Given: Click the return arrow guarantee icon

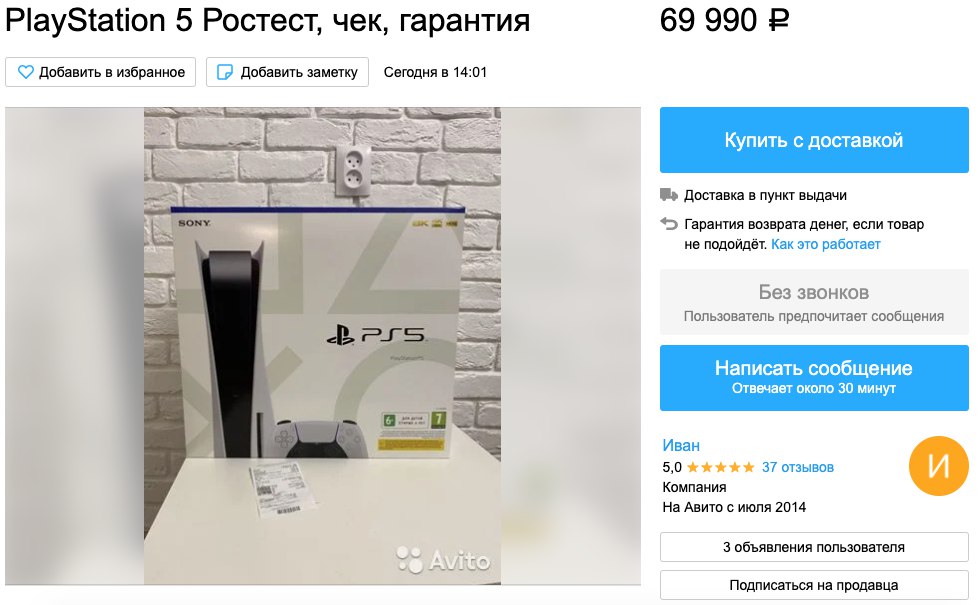Looking at the screenshot, I should click(x=669, y=224).
